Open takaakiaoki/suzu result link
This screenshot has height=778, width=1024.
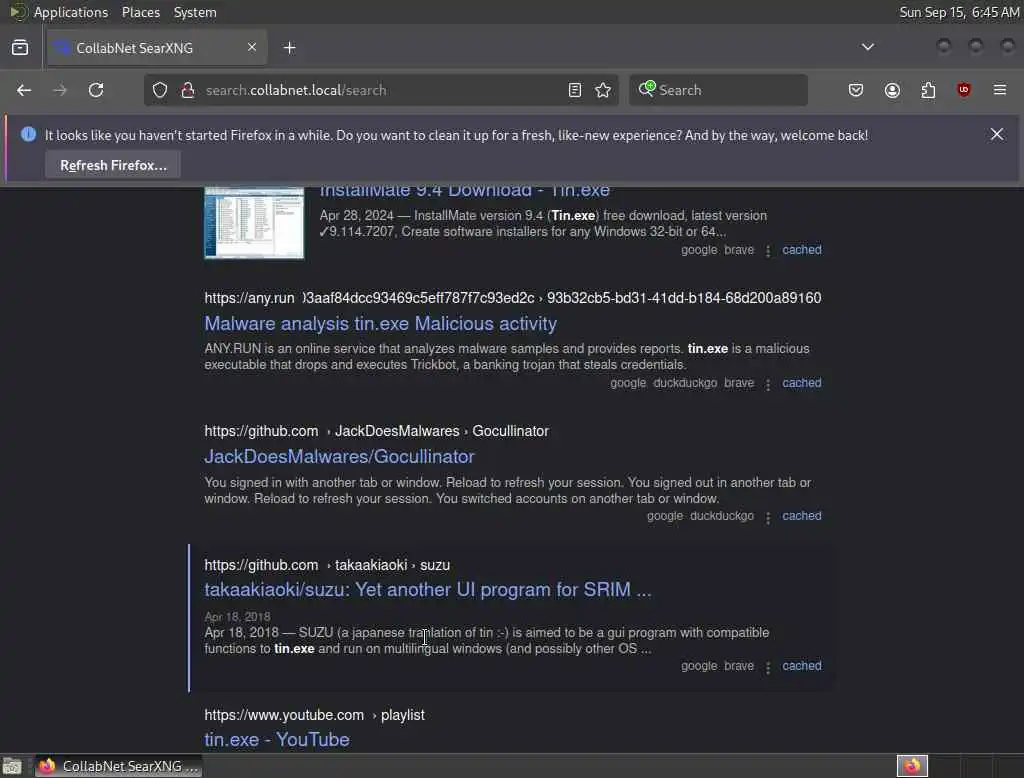pyautogui.click(x=428, y=590)
